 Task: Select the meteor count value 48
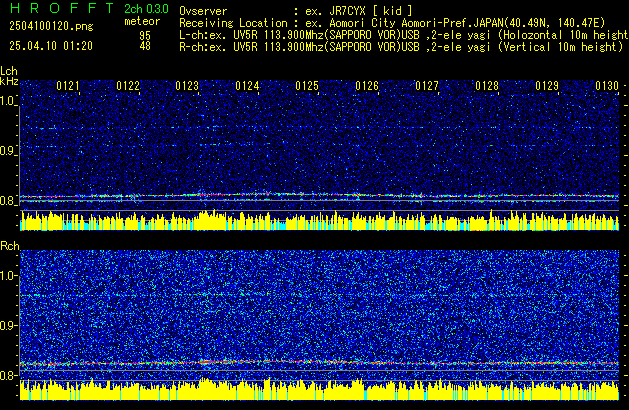(x=145, y=46)
